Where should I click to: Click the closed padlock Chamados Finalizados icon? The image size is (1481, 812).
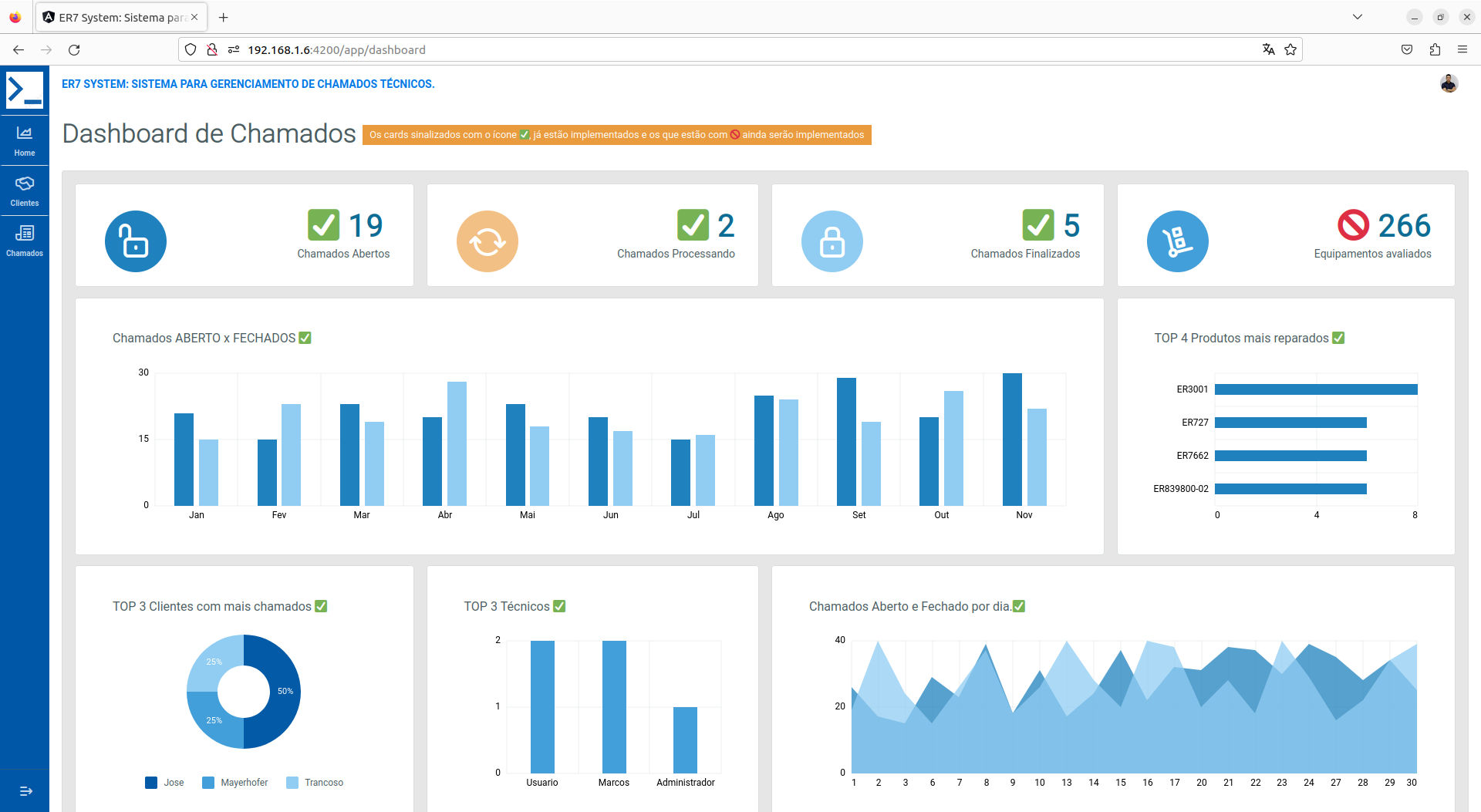pyautogui.click(x=832, y=241)
